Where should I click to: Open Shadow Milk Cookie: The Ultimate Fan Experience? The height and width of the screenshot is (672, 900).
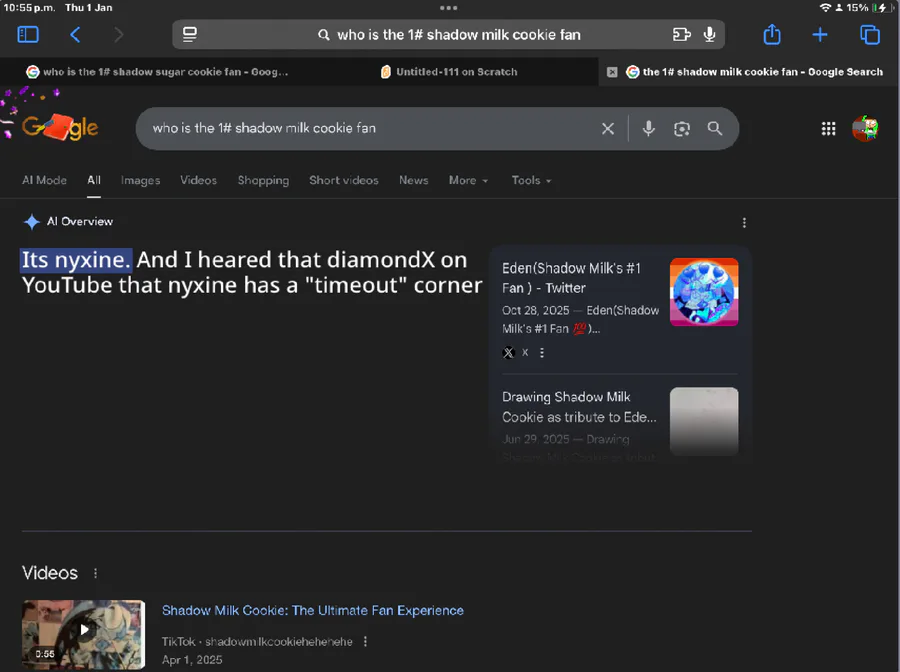coord(313,610)
